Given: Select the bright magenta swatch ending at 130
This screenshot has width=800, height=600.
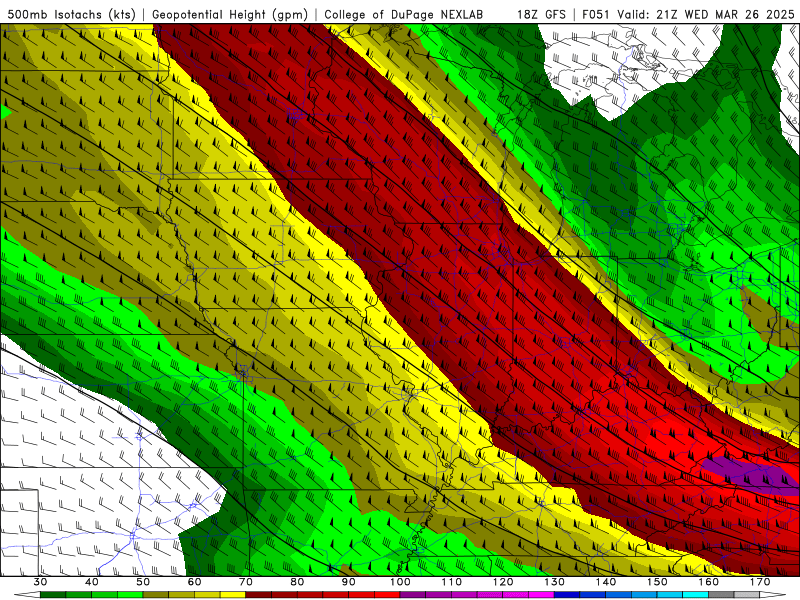Looking at the screenshot, I should 541,595.
